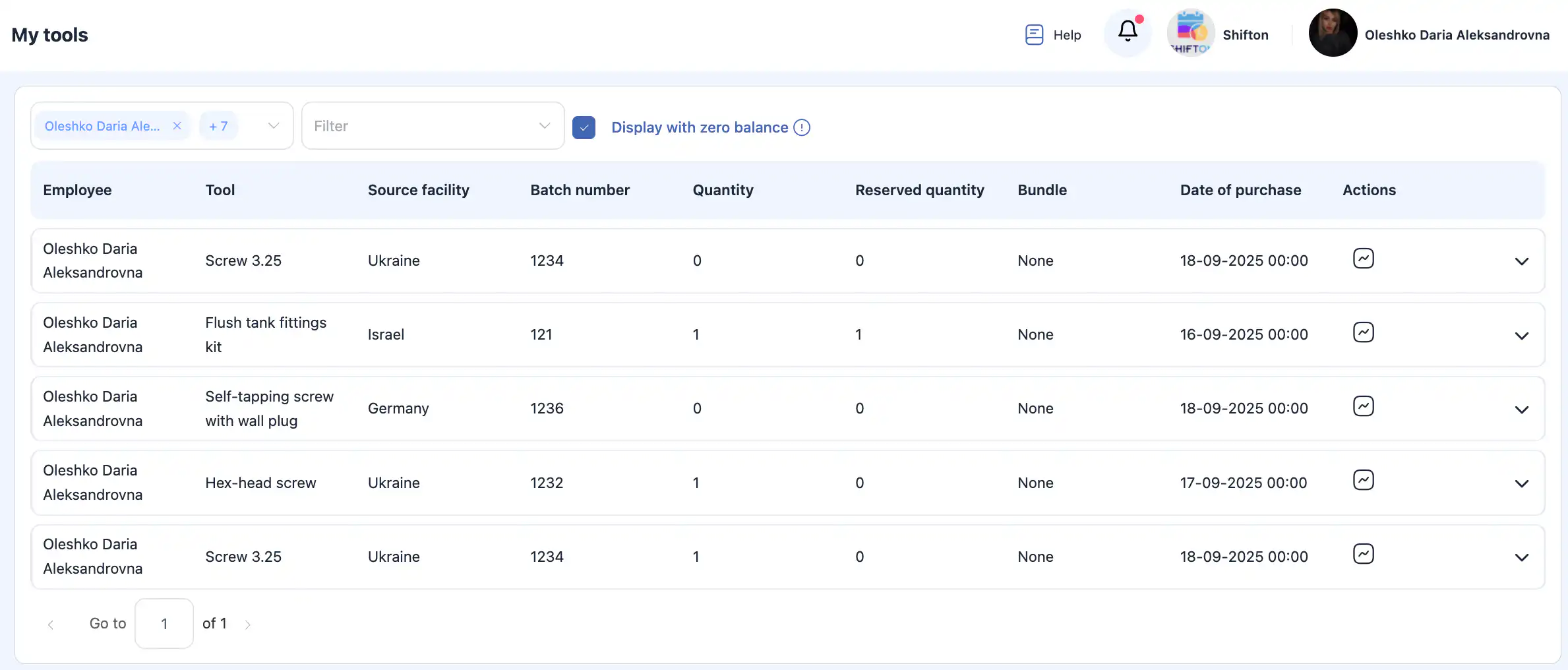This screenshot has height=670, width=1568.
Task: Click info icon beside Display with zero balance
Action: pyautogui.click(x=802, y=127)
